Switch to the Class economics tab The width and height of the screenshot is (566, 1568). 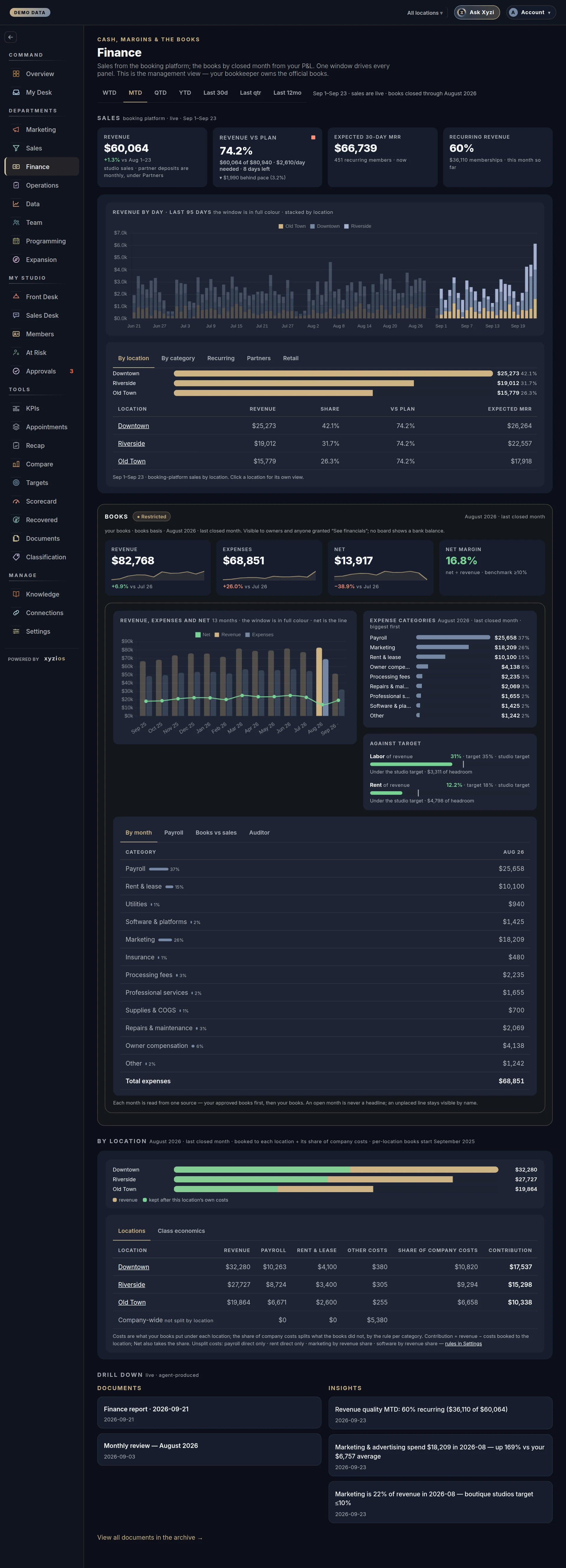click(181, 1231)
